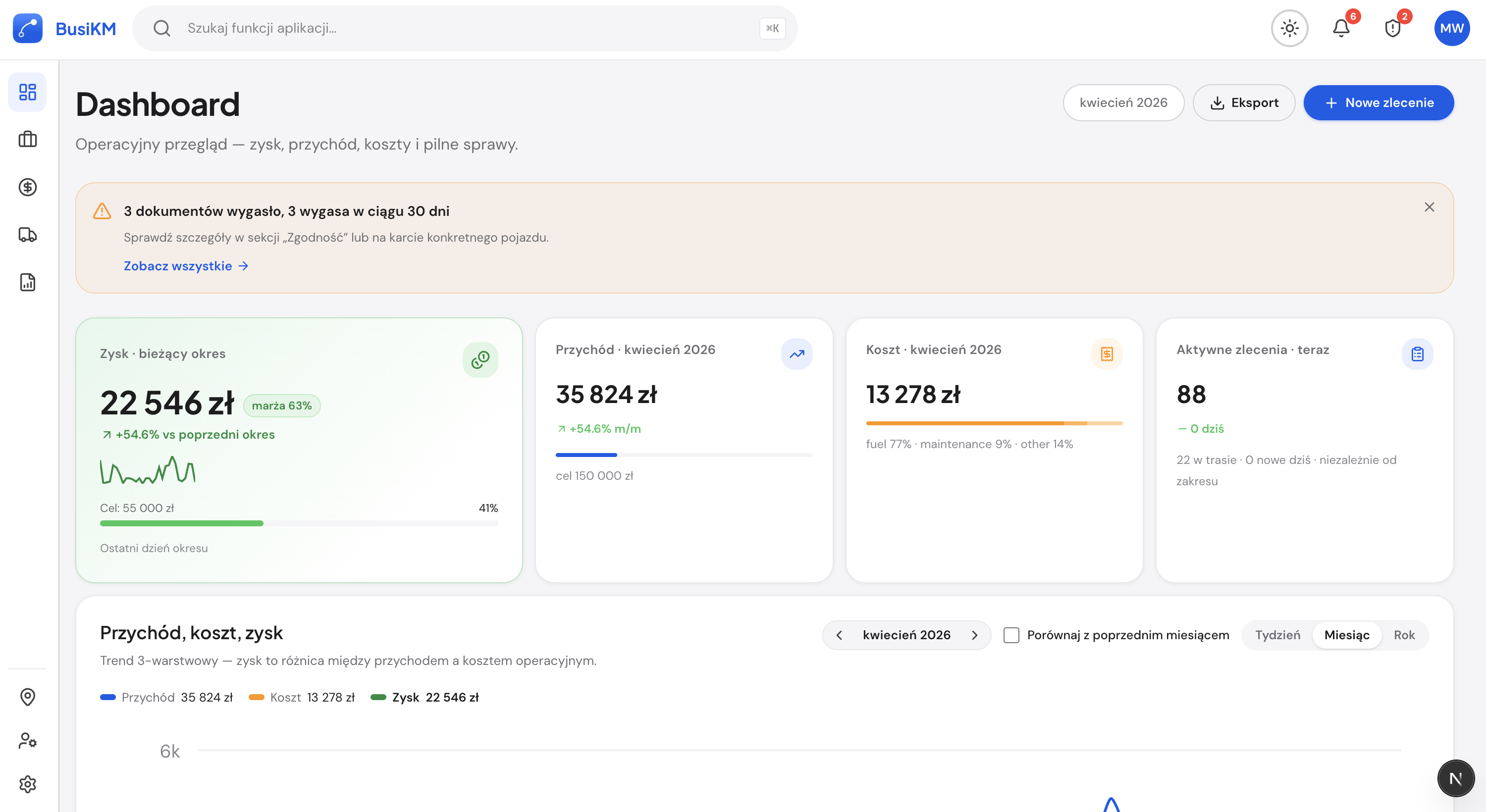Switch chart to Miesiąc view
Viewport: 1486px width, 812px height.
[x=1346, y=635]
